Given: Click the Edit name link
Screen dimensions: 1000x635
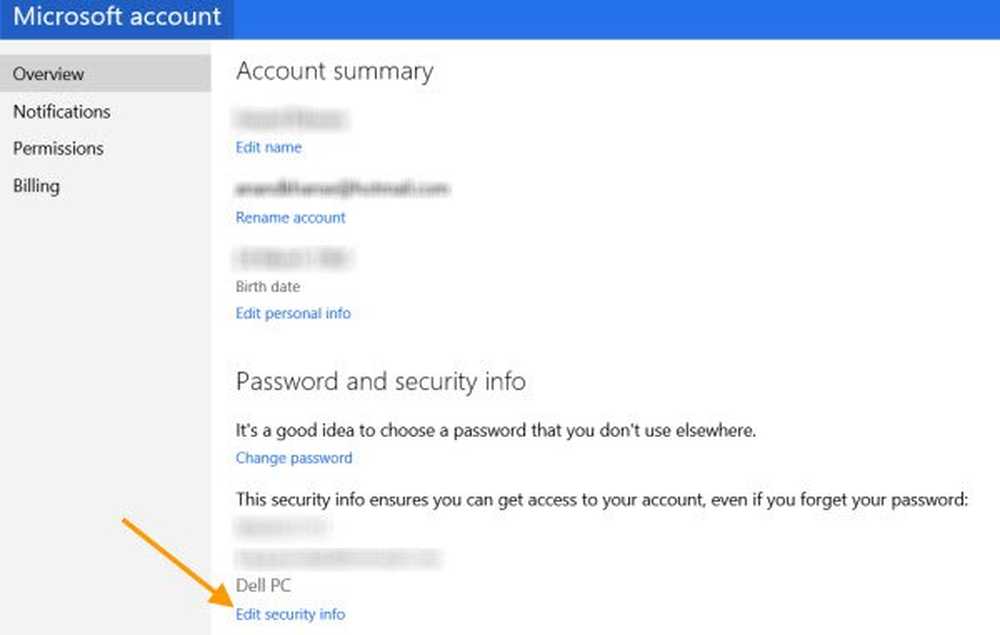Looking at the screenshot, I should (268, 147).
